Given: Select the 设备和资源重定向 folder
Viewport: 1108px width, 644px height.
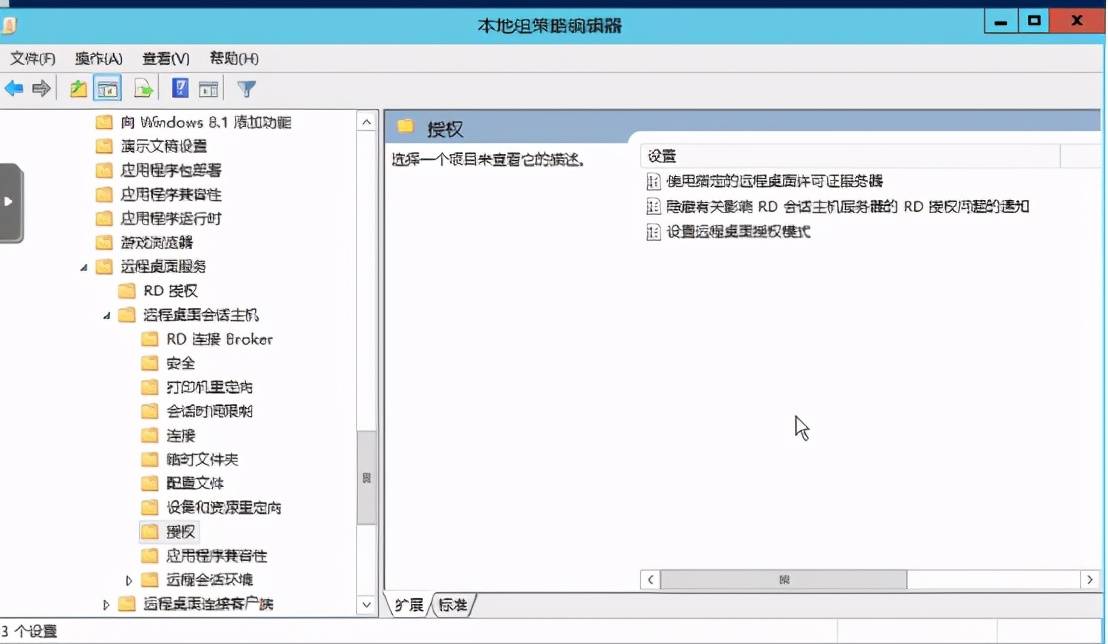Looking at the screenshot, I should 211,508.
